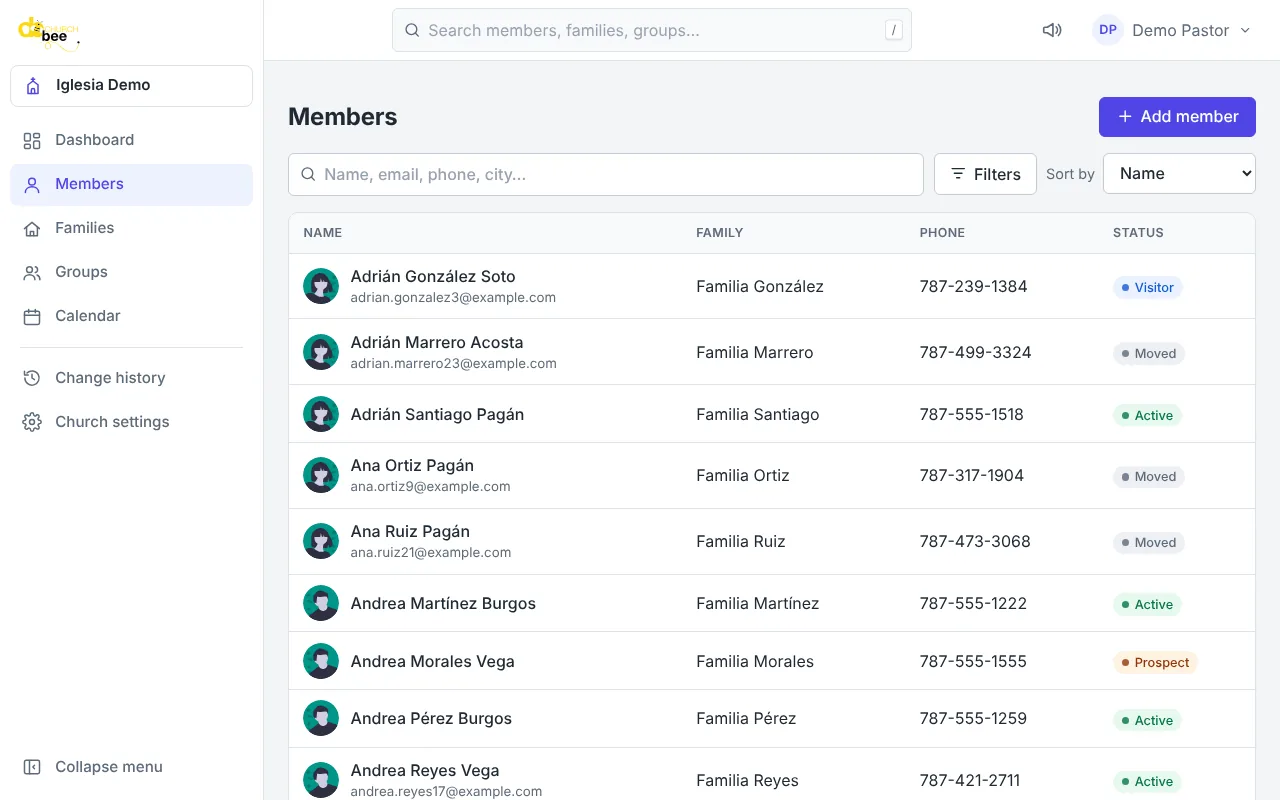
Task: Click phone number 787-499-3324
Action: tap(975, 352)
